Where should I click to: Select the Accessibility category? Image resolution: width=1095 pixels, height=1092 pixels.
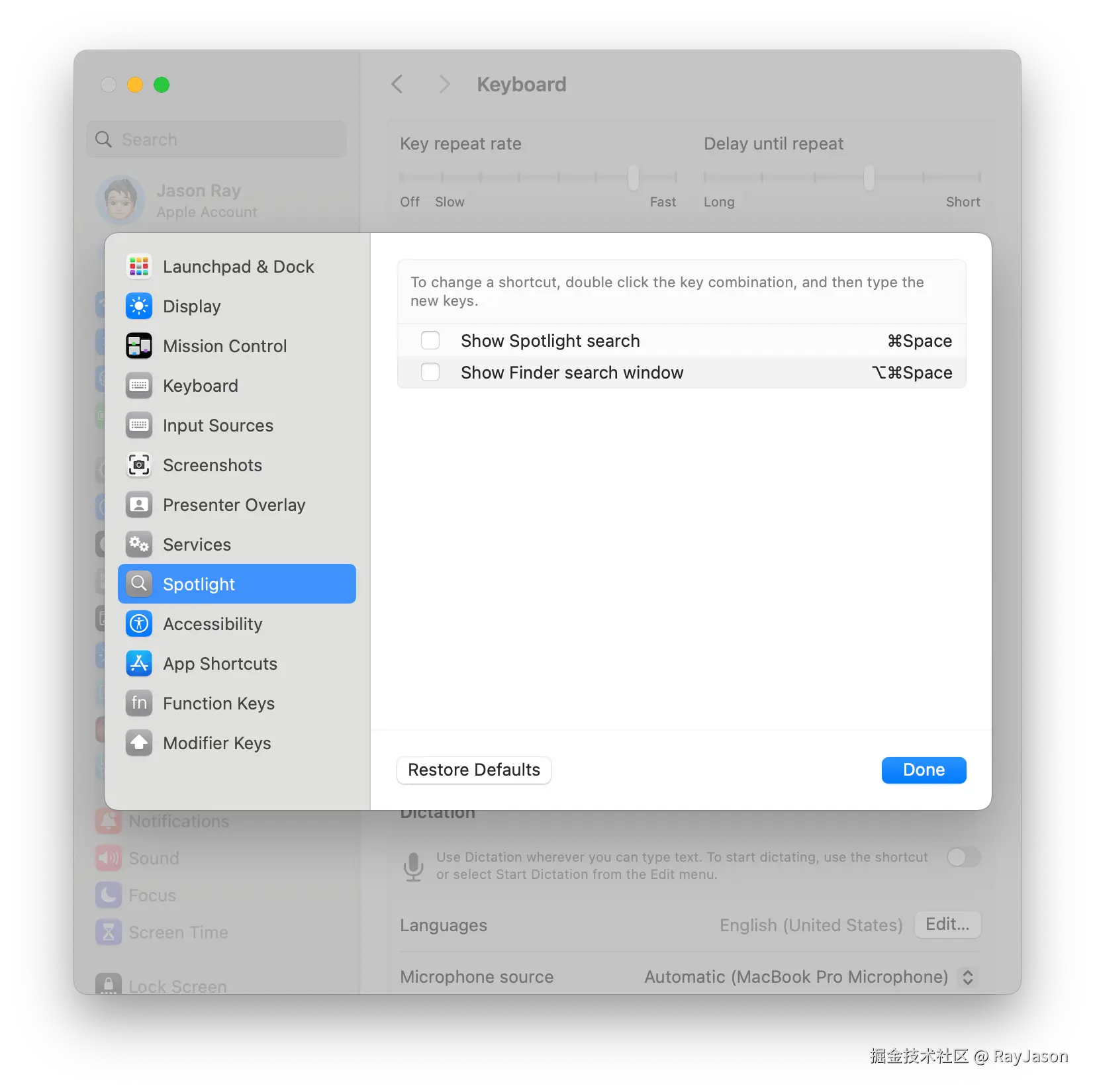click(237, 623)
